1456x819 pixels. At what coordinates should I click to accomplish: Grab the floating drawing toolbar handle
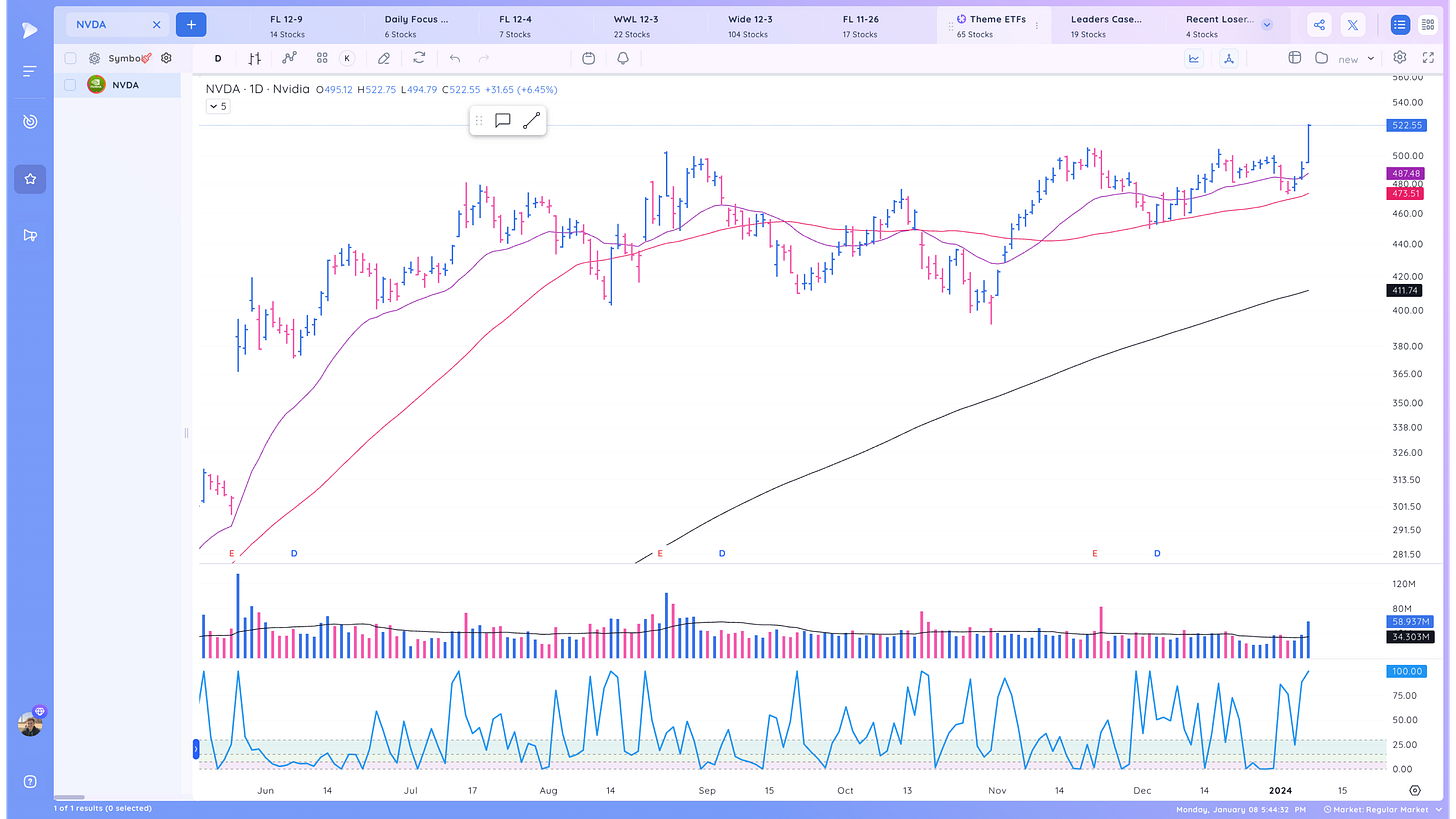tap(479, 121)
